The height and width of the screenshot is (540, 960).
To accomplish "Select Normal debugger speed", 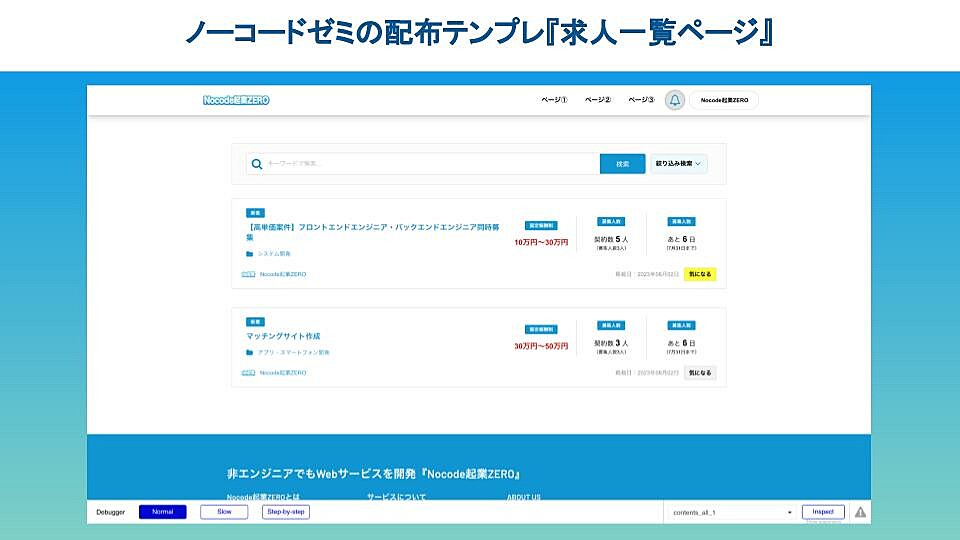I will pyautogui.click(x=163, y=512).
